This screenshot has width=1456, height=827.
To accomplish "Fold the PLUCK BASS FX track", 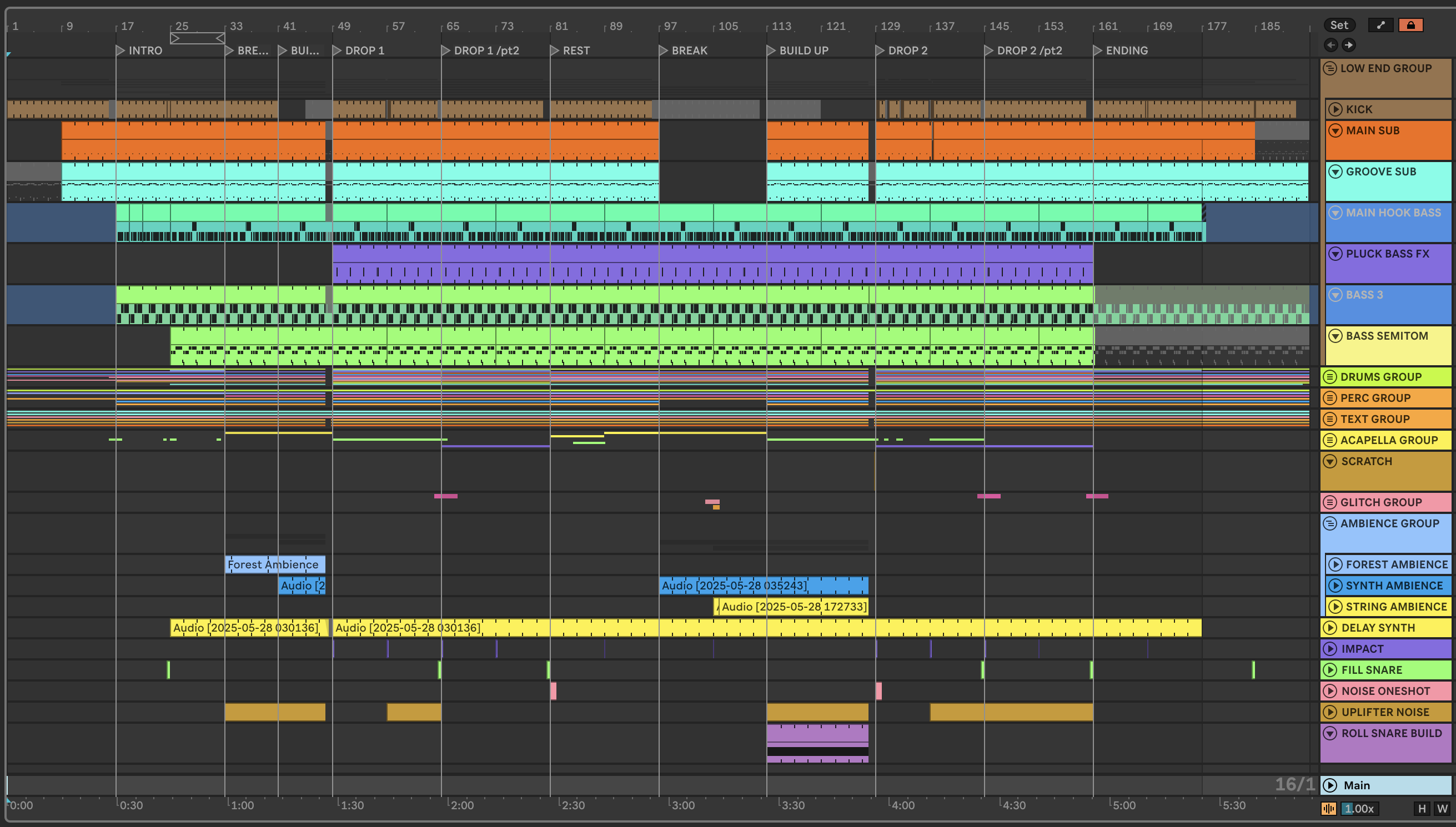I will (x=1335, y=254).
